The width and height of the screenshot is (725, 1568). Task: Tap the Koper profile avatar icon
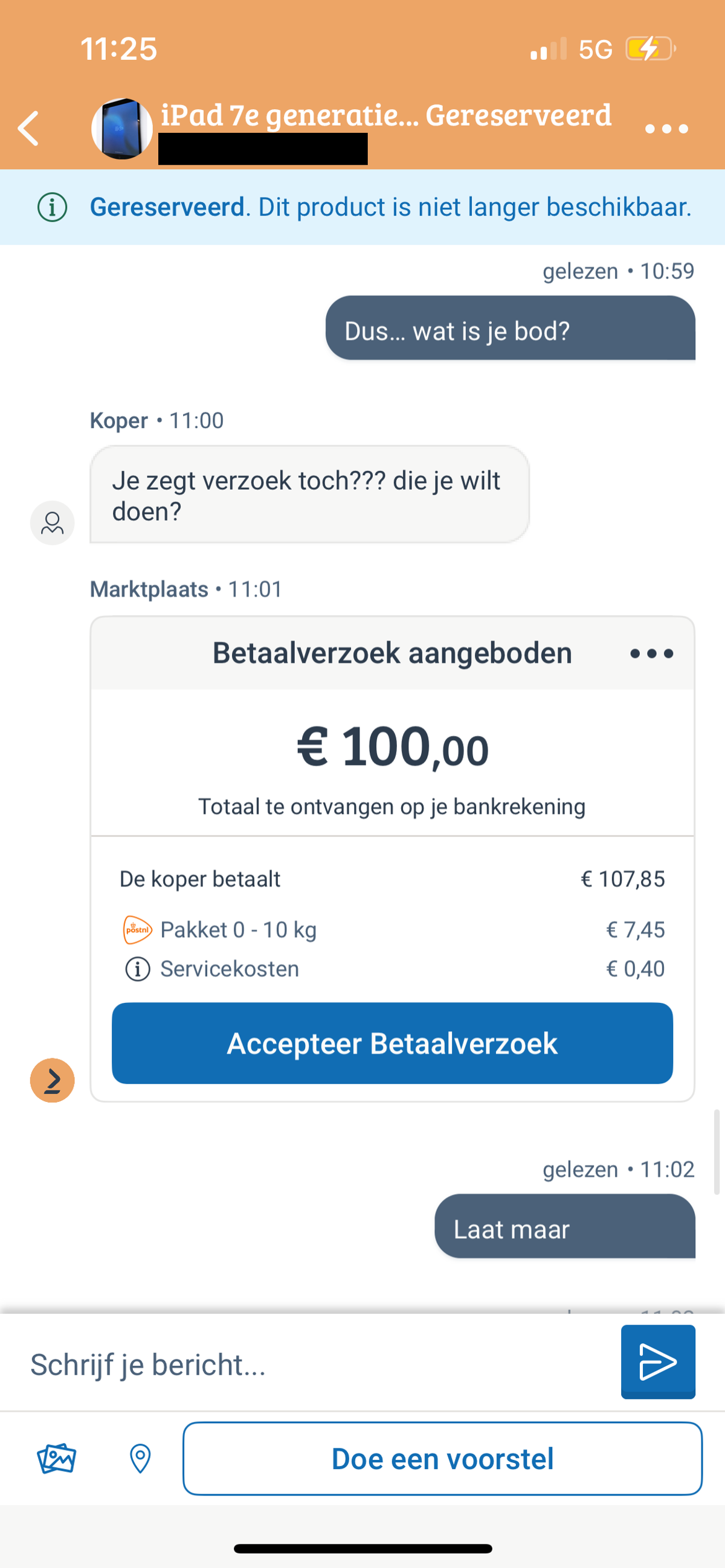click(53, 523)
